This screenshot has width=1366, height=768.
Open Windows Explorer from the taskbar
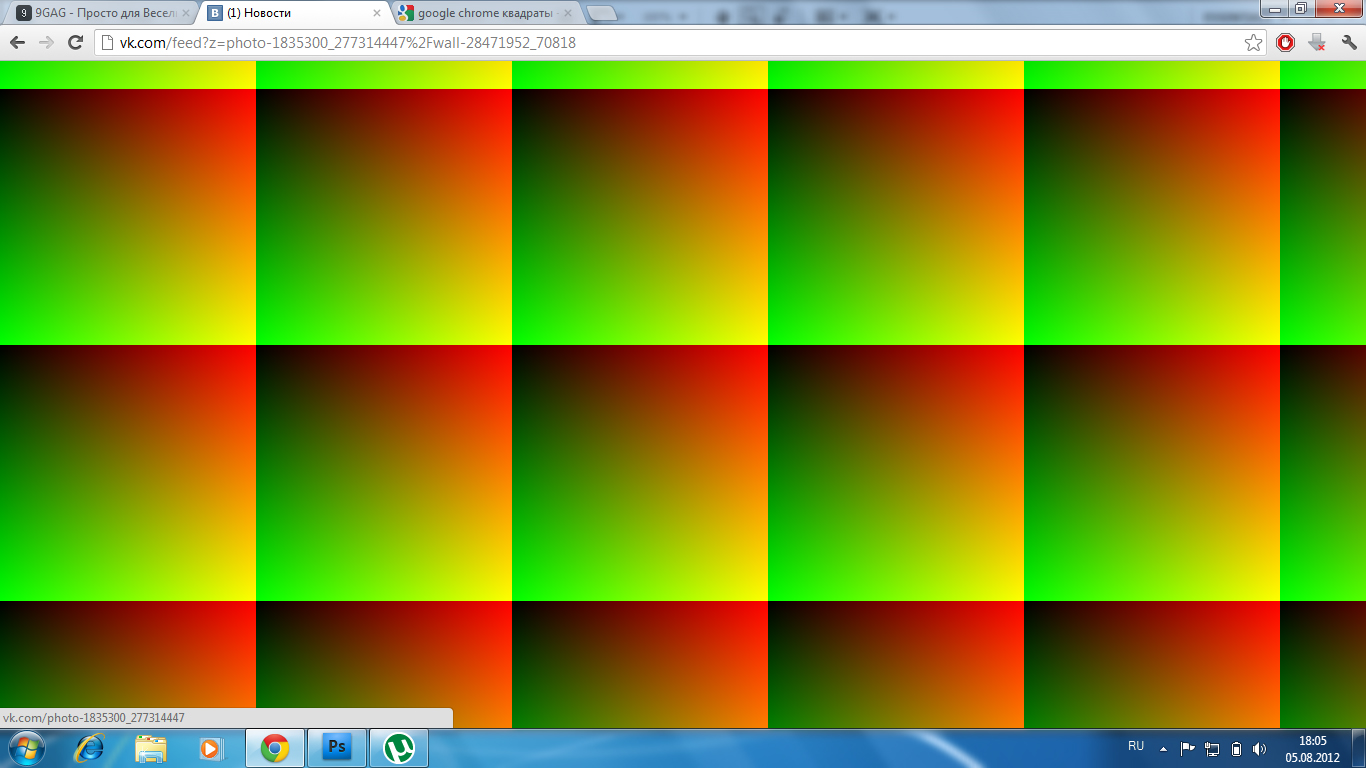[x=151, y=748]
